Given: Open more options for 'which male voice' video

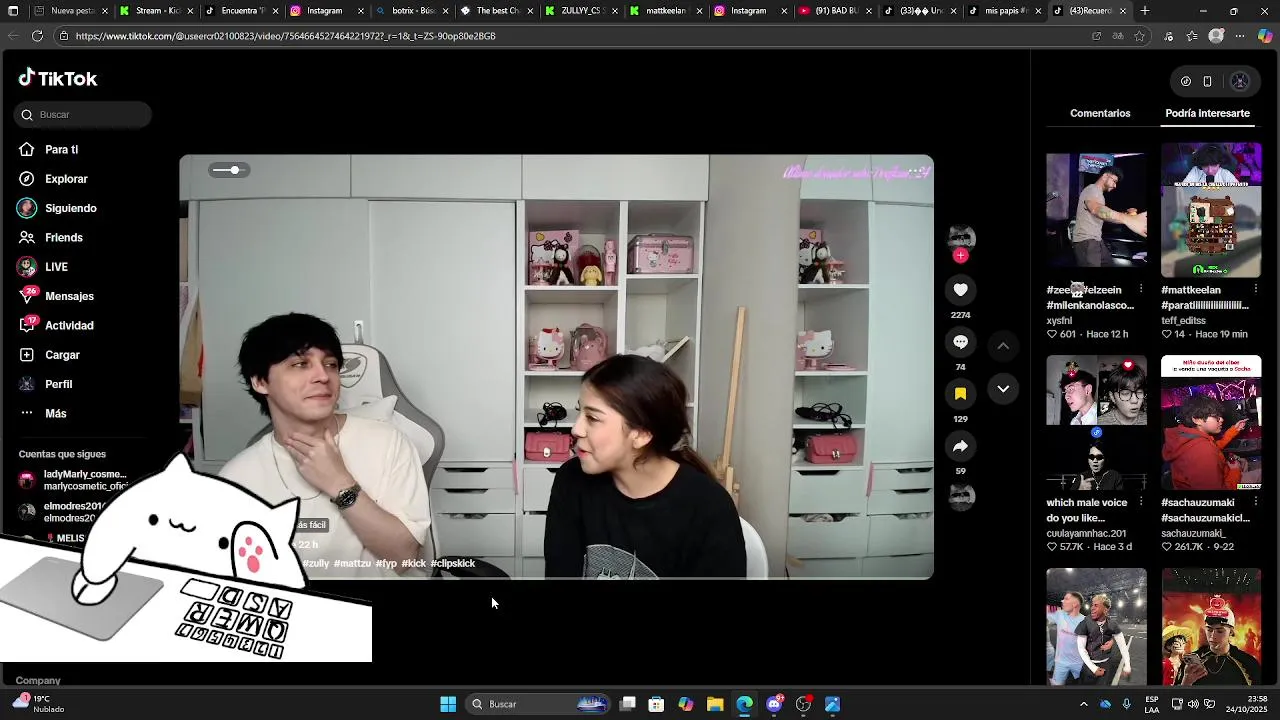Looking at the screenshot, I should [x=1141, y=503].
